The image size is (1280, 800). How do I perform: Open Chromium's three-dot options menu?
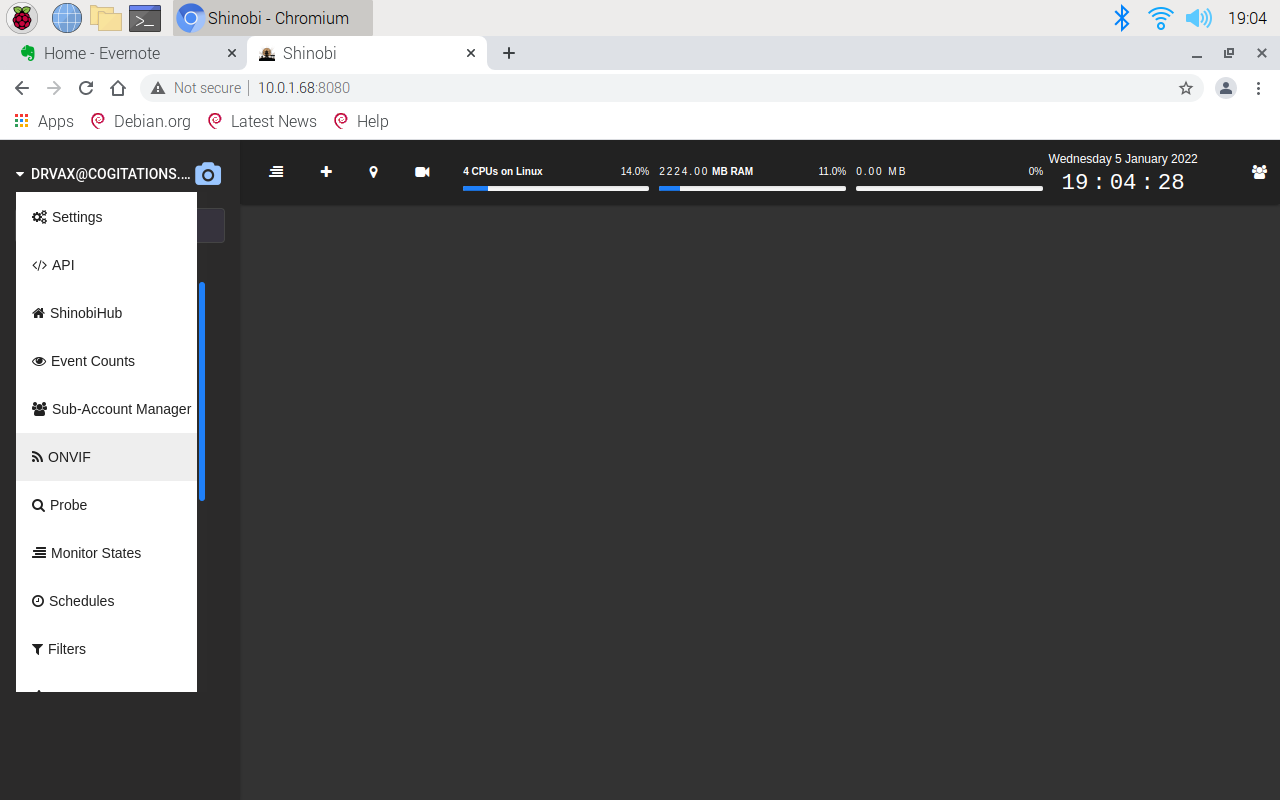(x=1259, y=88)
